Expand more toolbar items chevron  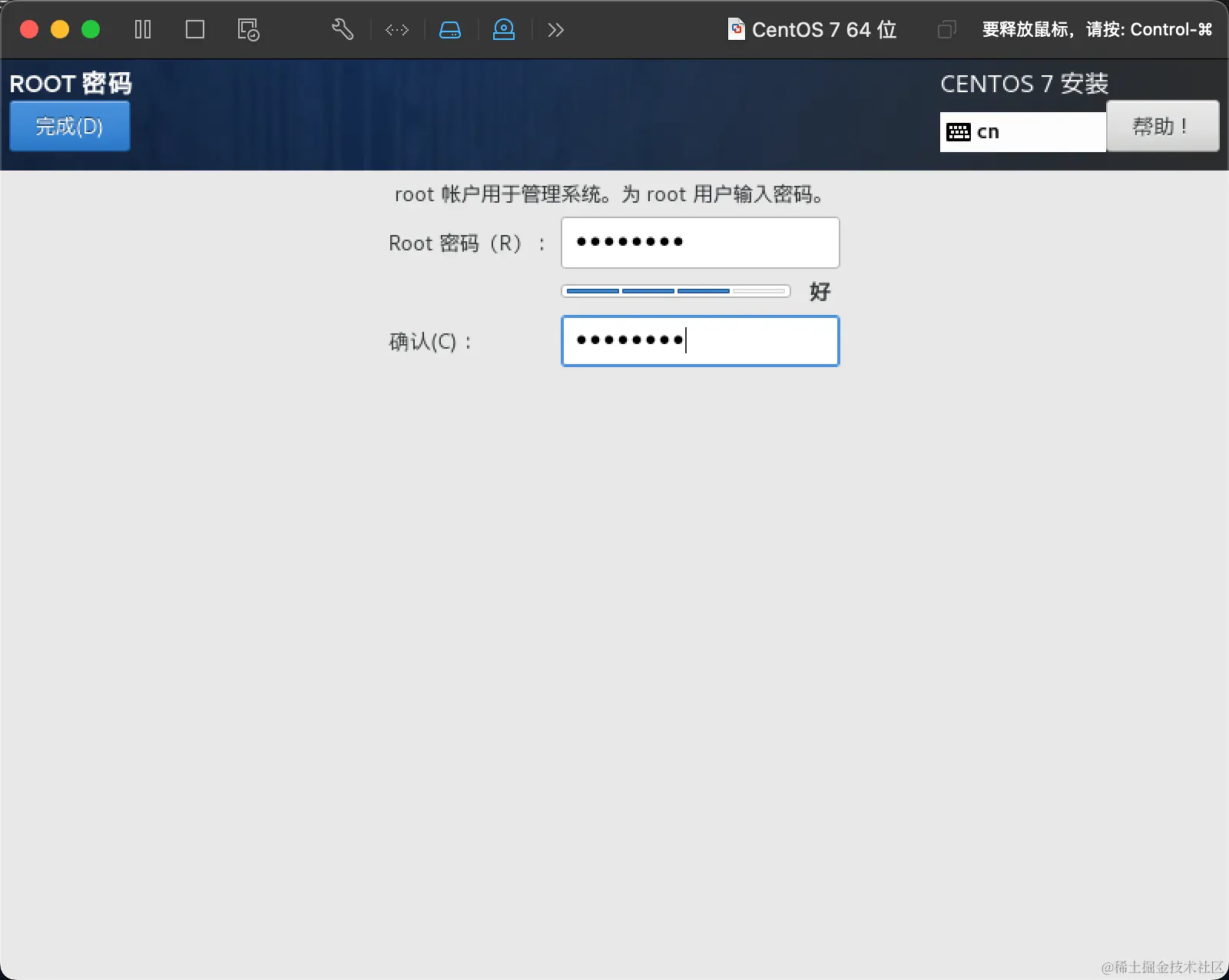pos(556,30)
